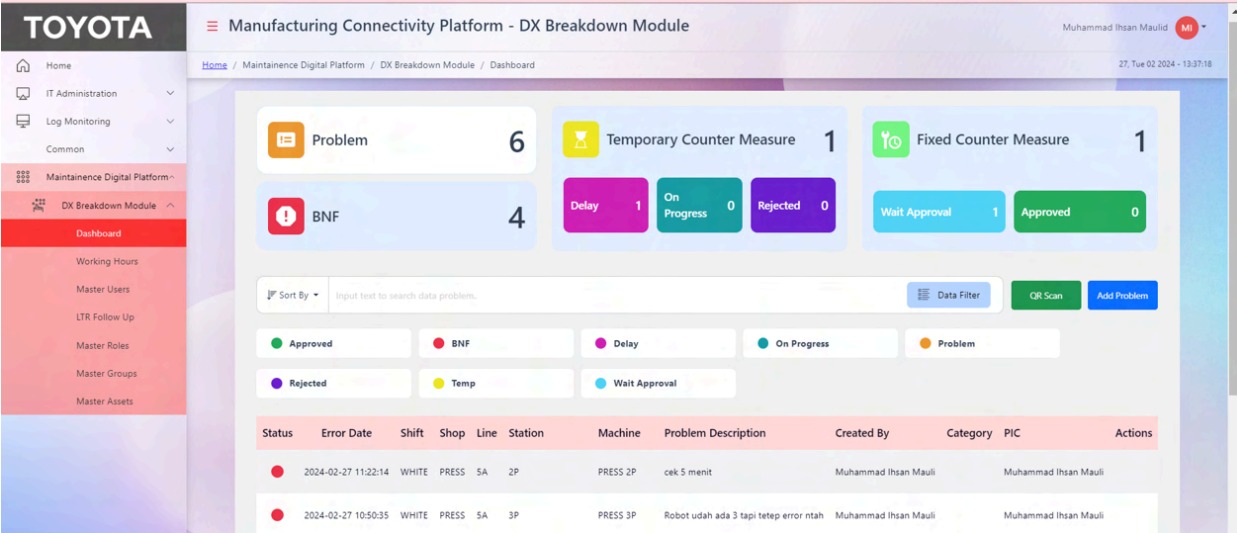Open LTR Follow Up page
Viewport: 1237px width, 533px height.
(93, 317)
